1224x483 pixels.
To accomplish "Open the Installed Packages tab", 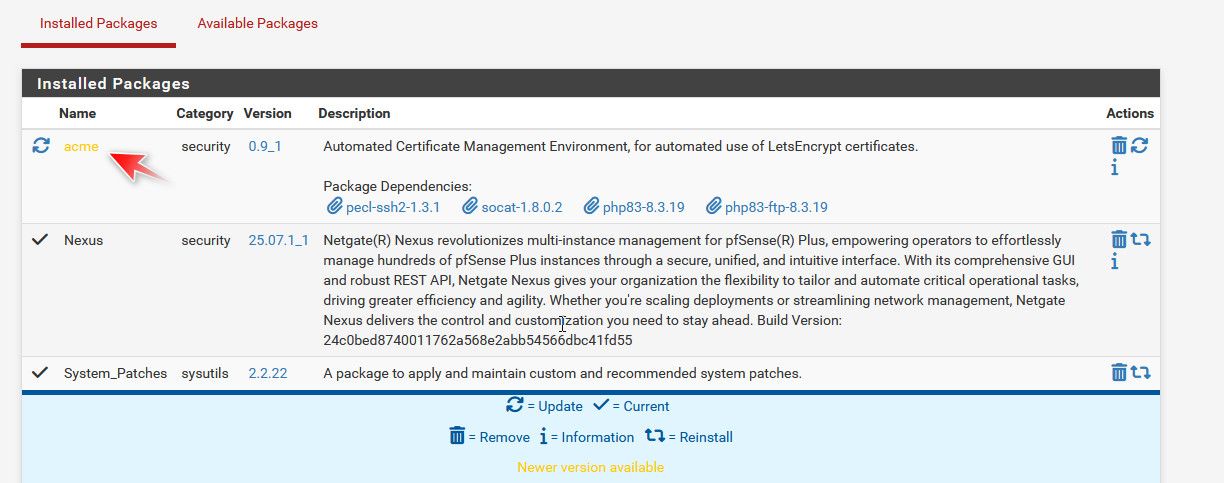I will tap(98, 23).
